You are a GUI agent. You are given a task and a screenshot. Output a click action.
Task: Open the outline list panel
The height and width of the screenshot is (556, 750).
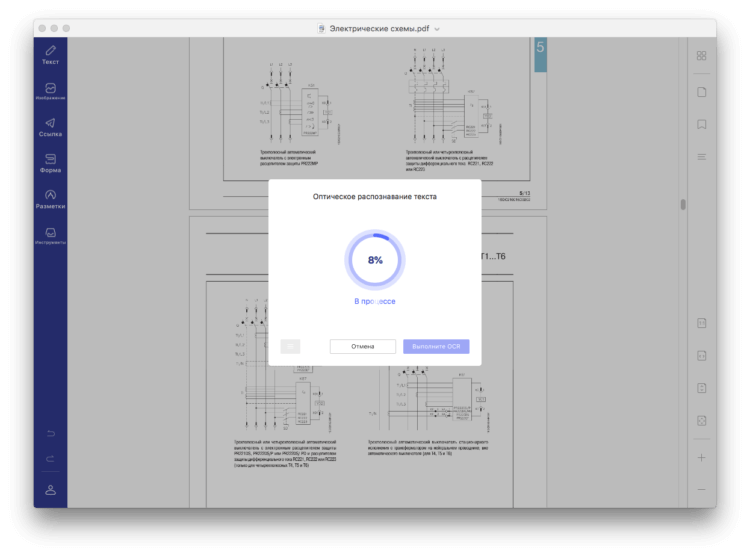(x=701, y=157)
